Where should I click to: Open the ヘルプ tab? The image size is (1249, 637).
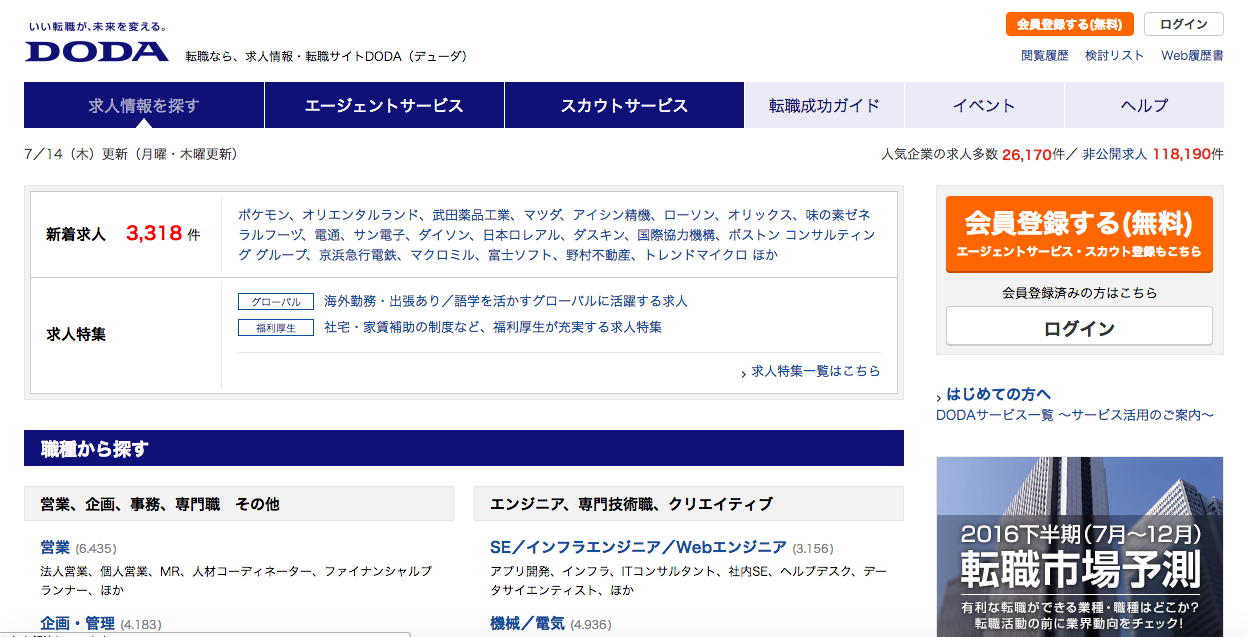[1144, 105]
